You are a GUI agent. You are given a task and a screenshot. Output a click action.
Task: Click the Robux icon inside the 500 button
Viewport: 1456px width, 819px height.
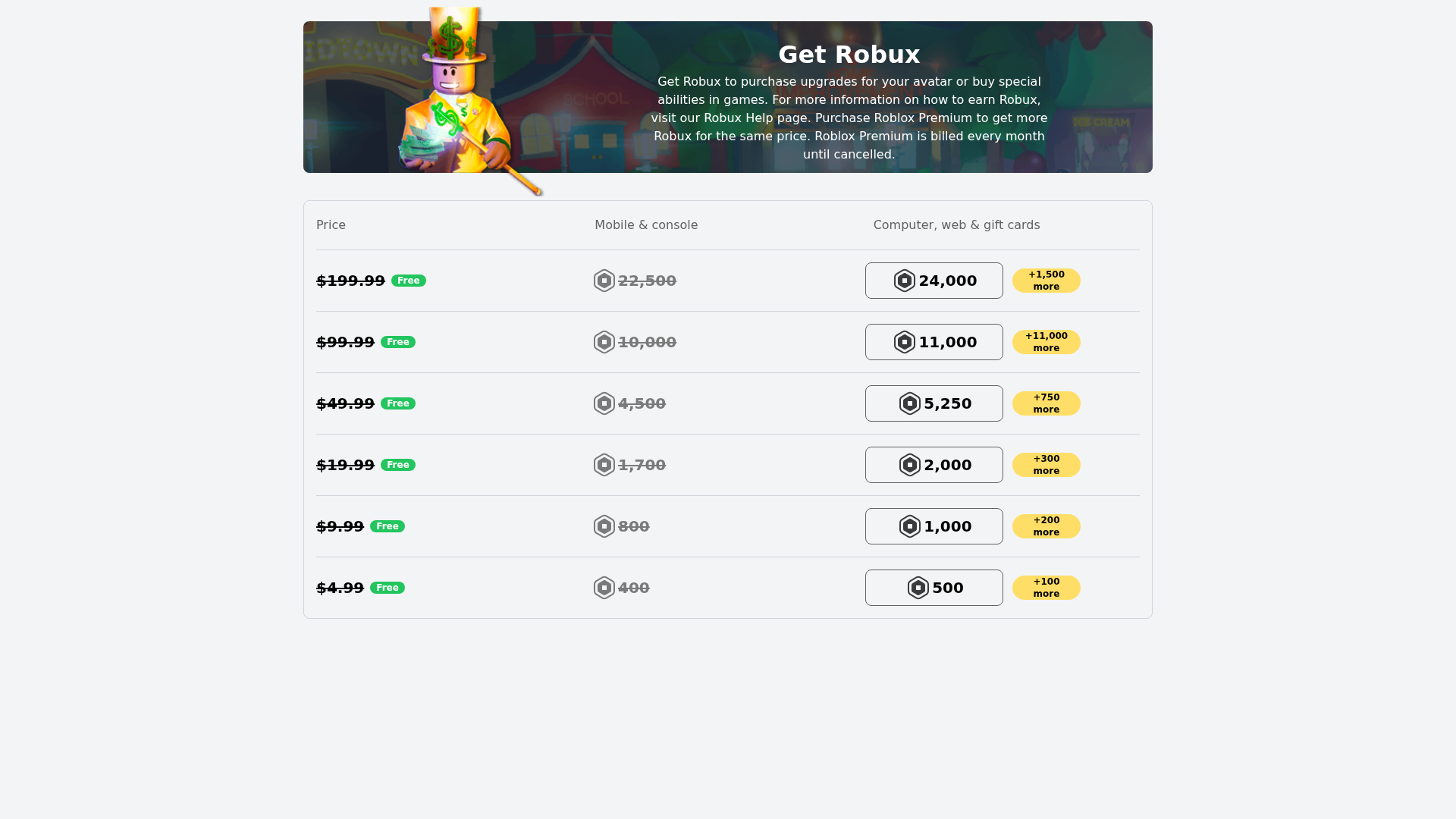pos(919,587)
